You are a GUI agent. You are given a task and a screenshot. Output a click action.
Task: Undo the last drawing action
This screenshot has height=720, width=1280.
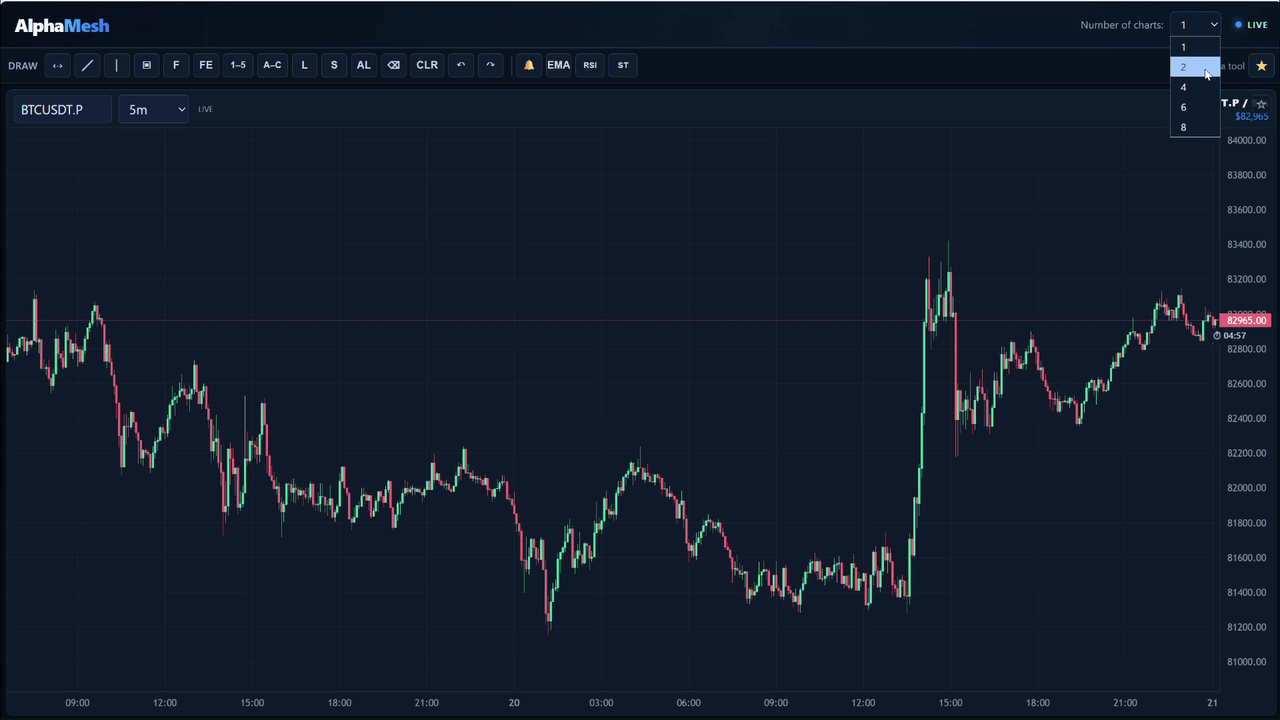coord(461,65)
